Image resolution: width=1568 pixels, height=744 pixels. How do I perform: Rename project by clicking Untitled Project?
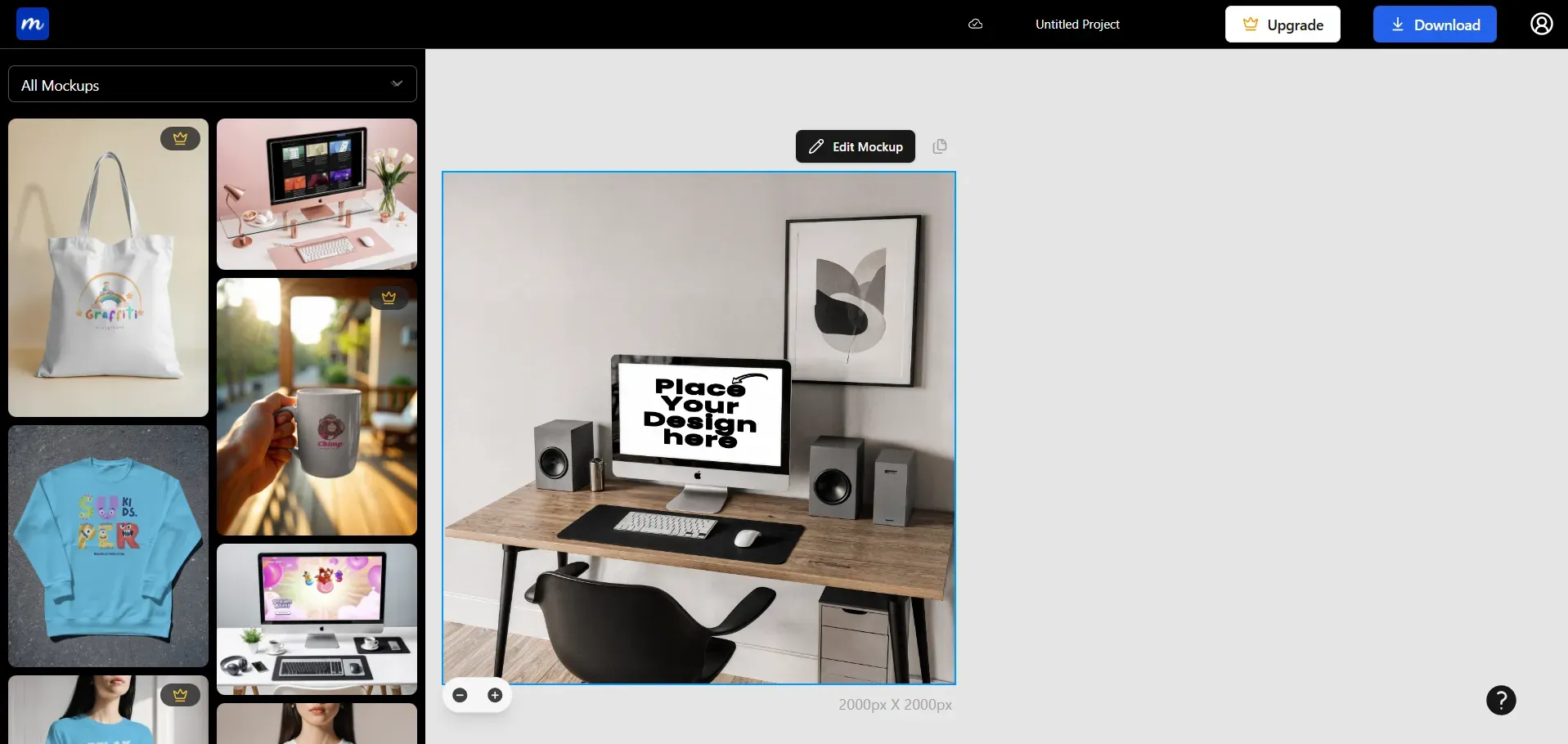pos(1076,24)
